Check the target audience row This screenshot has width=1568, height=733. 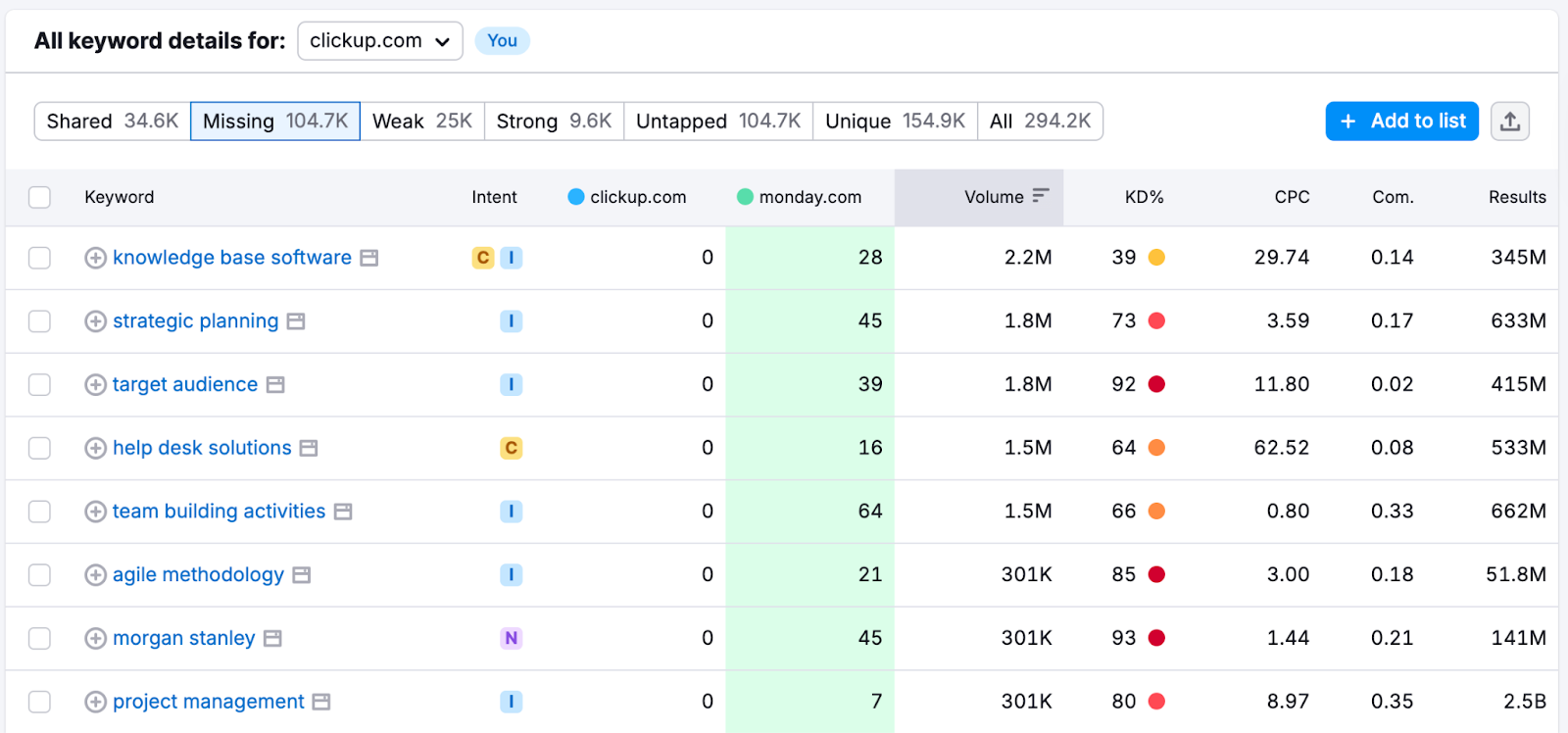pos(39,385)
